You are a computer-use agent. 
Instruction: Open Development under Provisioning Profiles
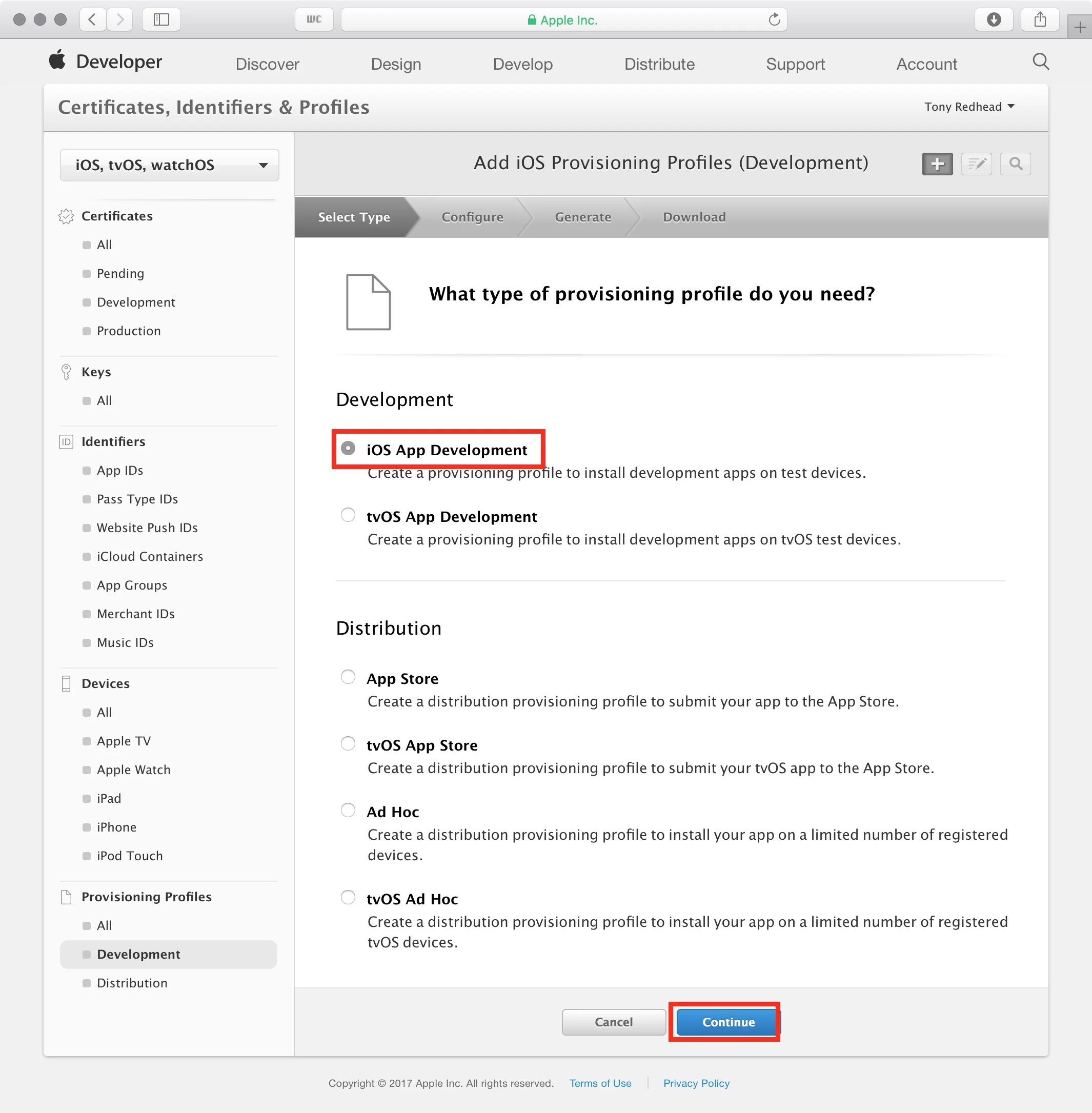point(169,955)
